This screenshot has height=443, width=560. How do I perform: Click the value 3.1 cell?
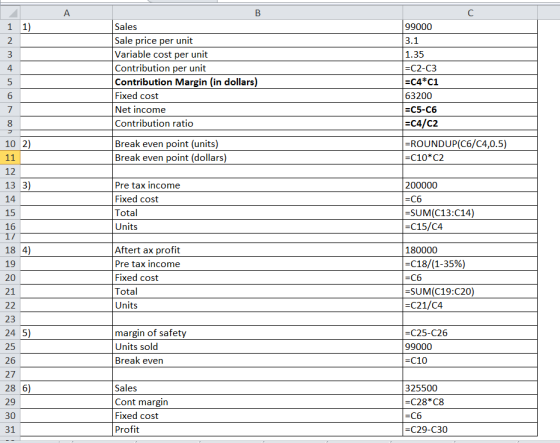[x=470, y=41]
